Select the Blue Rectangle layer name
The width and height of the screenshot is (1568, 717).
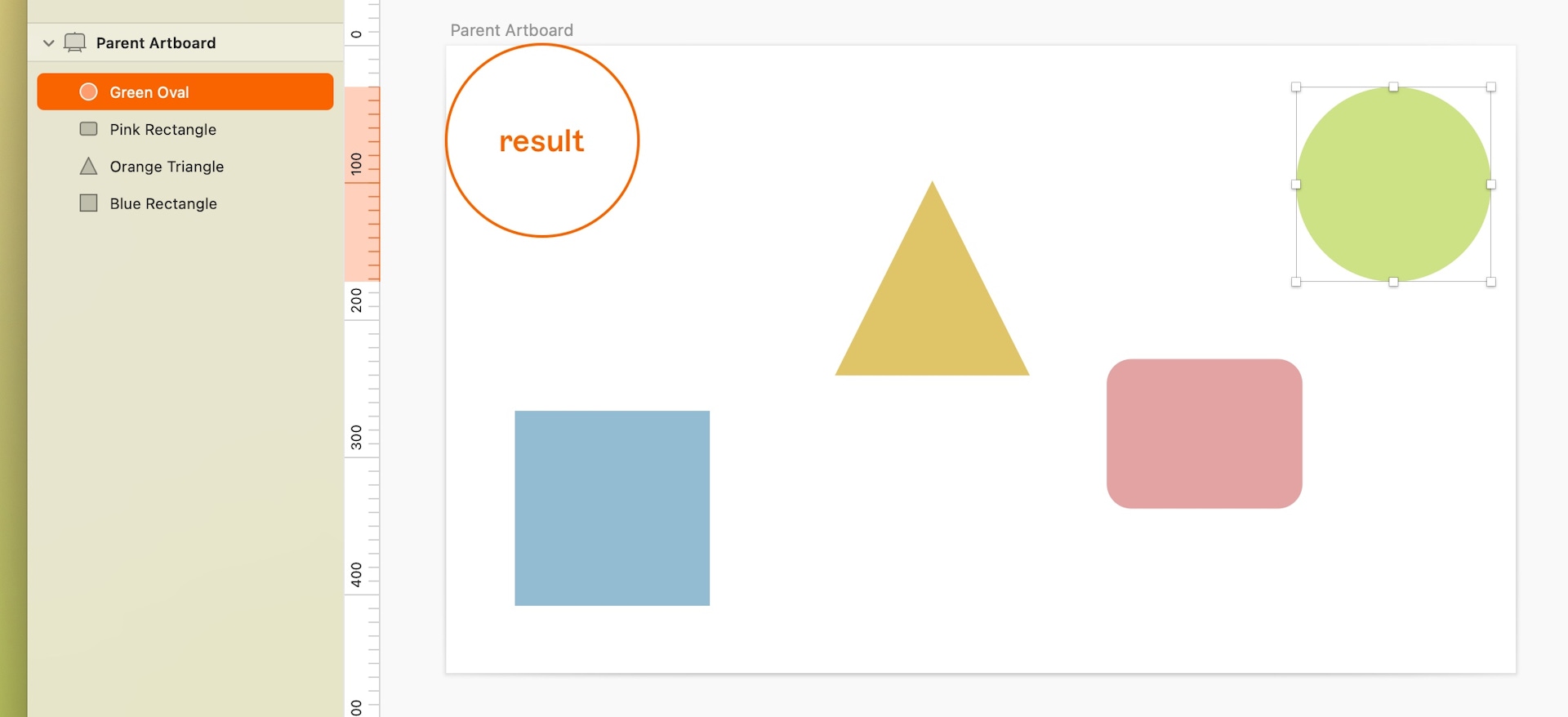tap(163, 203)
